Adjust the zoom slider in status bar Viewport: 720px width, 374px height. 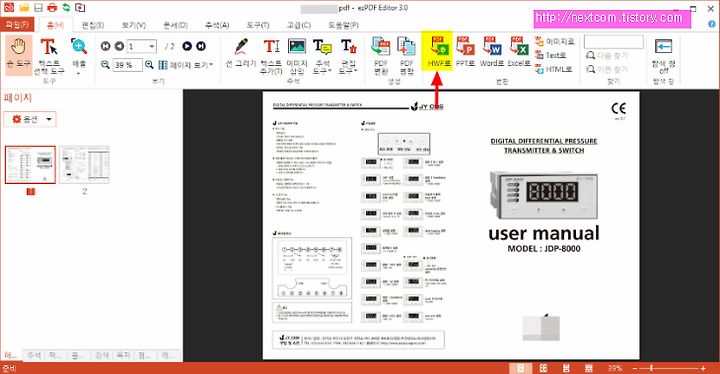click(x=651, y=368)
